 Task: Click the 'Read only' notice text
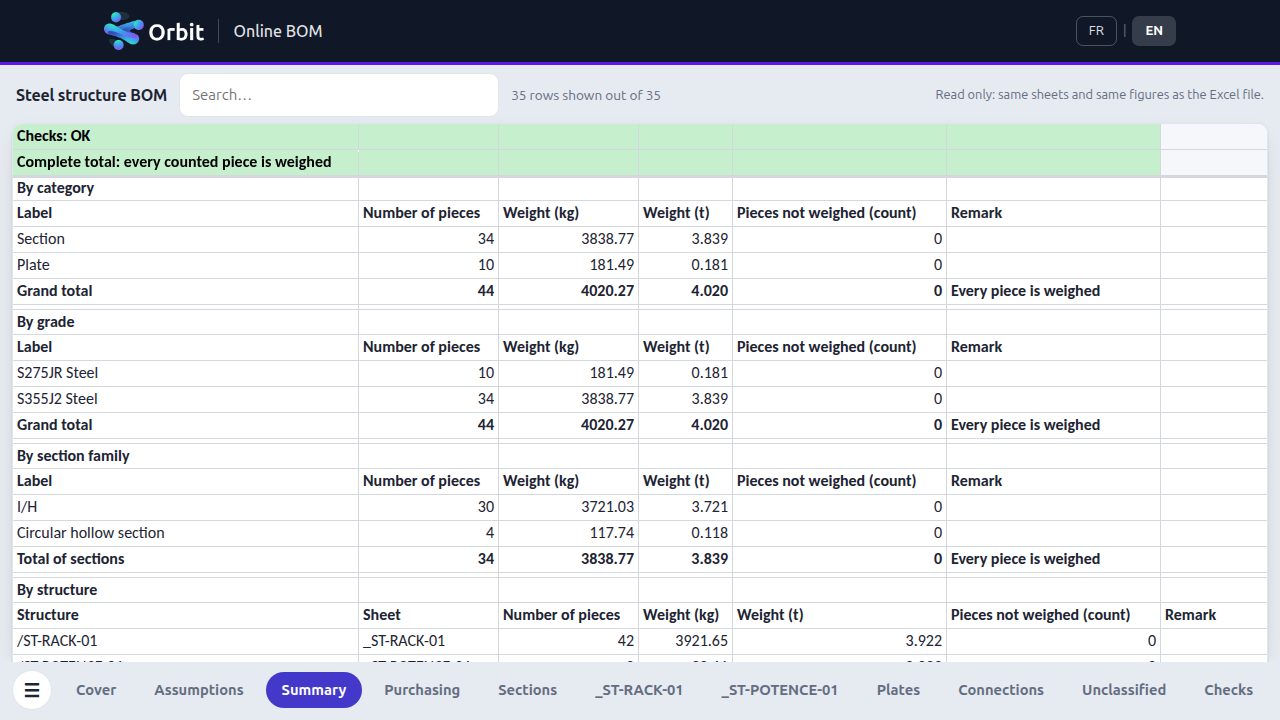(x=1100, y=95)
